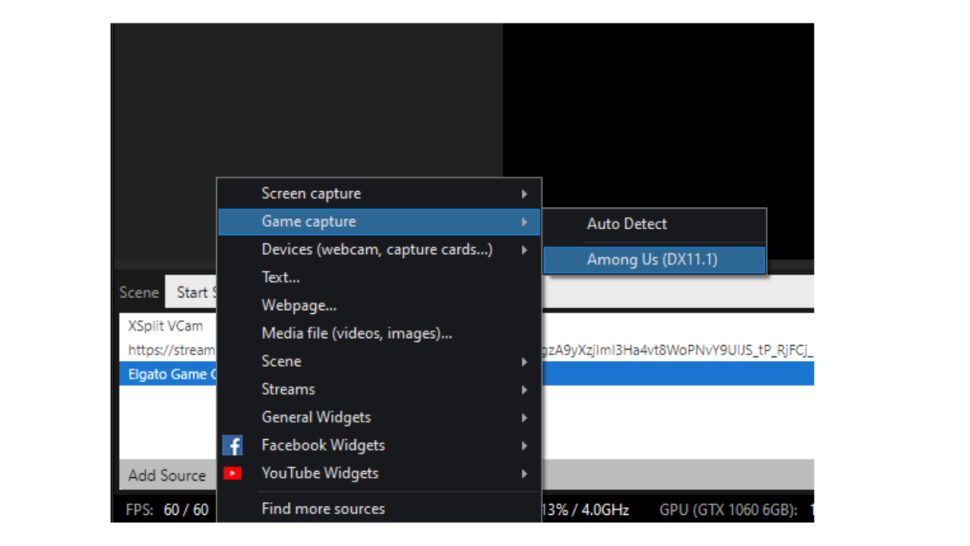Open General Widgets submenu
The width and height of the screenshot is (970, 546).
click(x=379, y=417)
